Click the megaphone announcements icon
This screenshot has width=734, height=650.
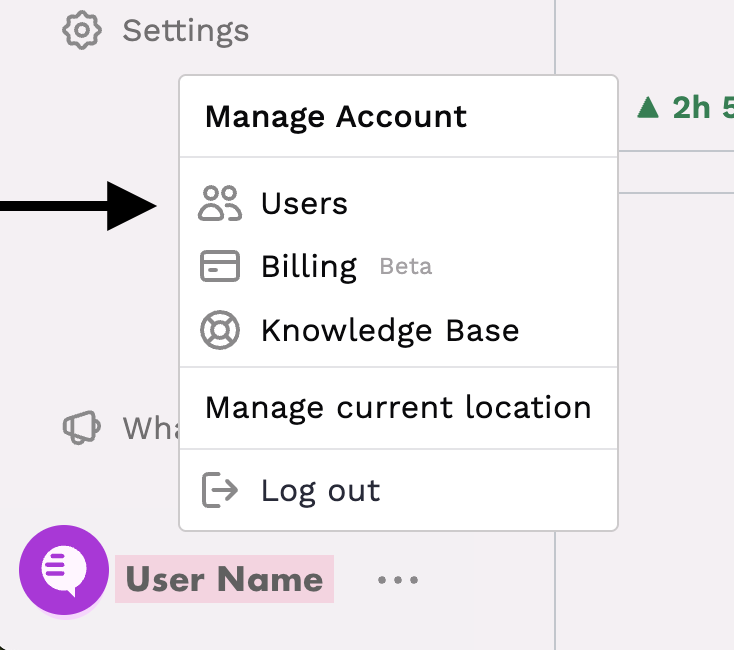pyautogui.click(x=82, y=428)
